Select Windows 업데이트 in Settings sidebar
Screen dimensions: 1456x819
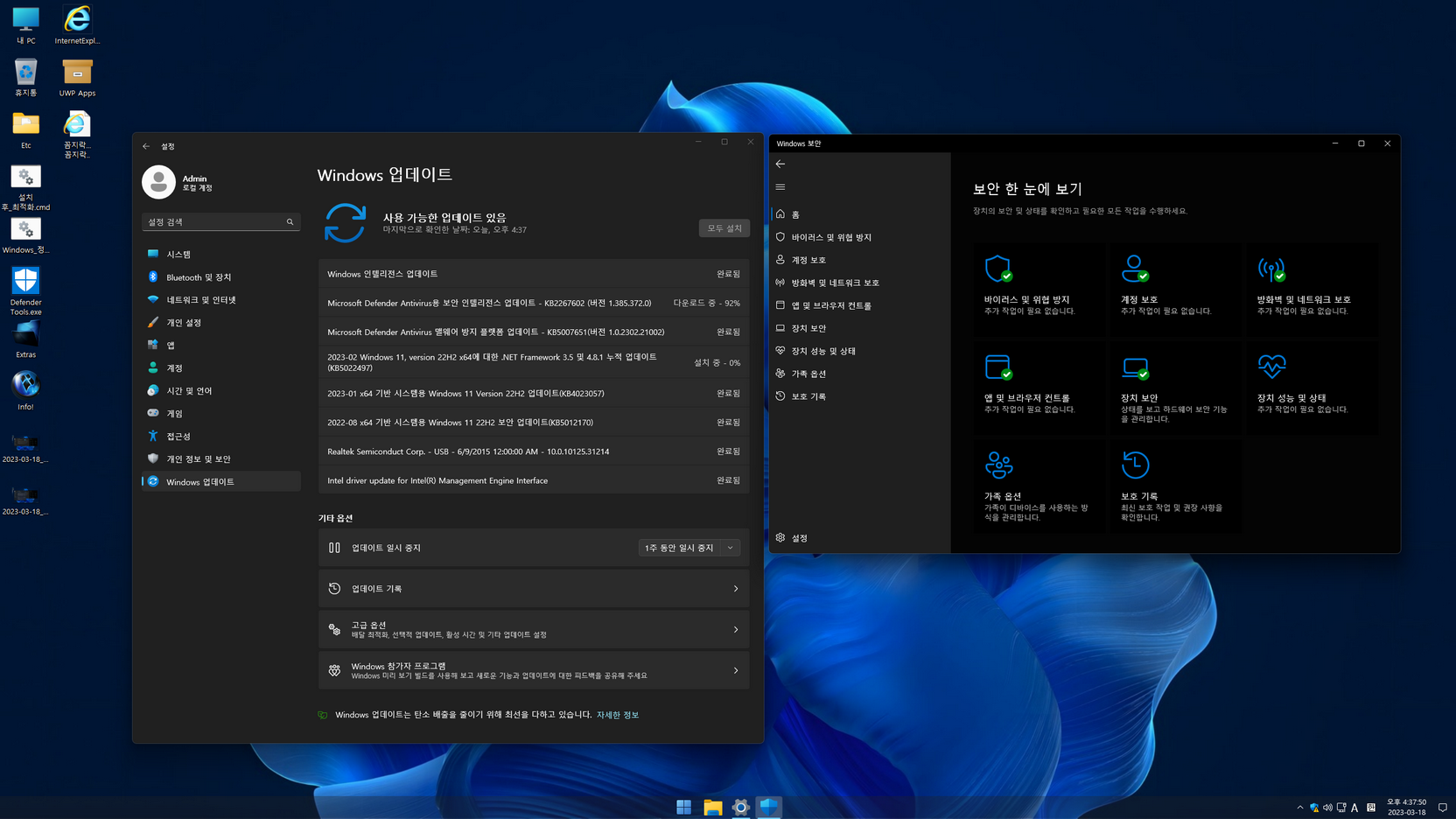(221, 481)
